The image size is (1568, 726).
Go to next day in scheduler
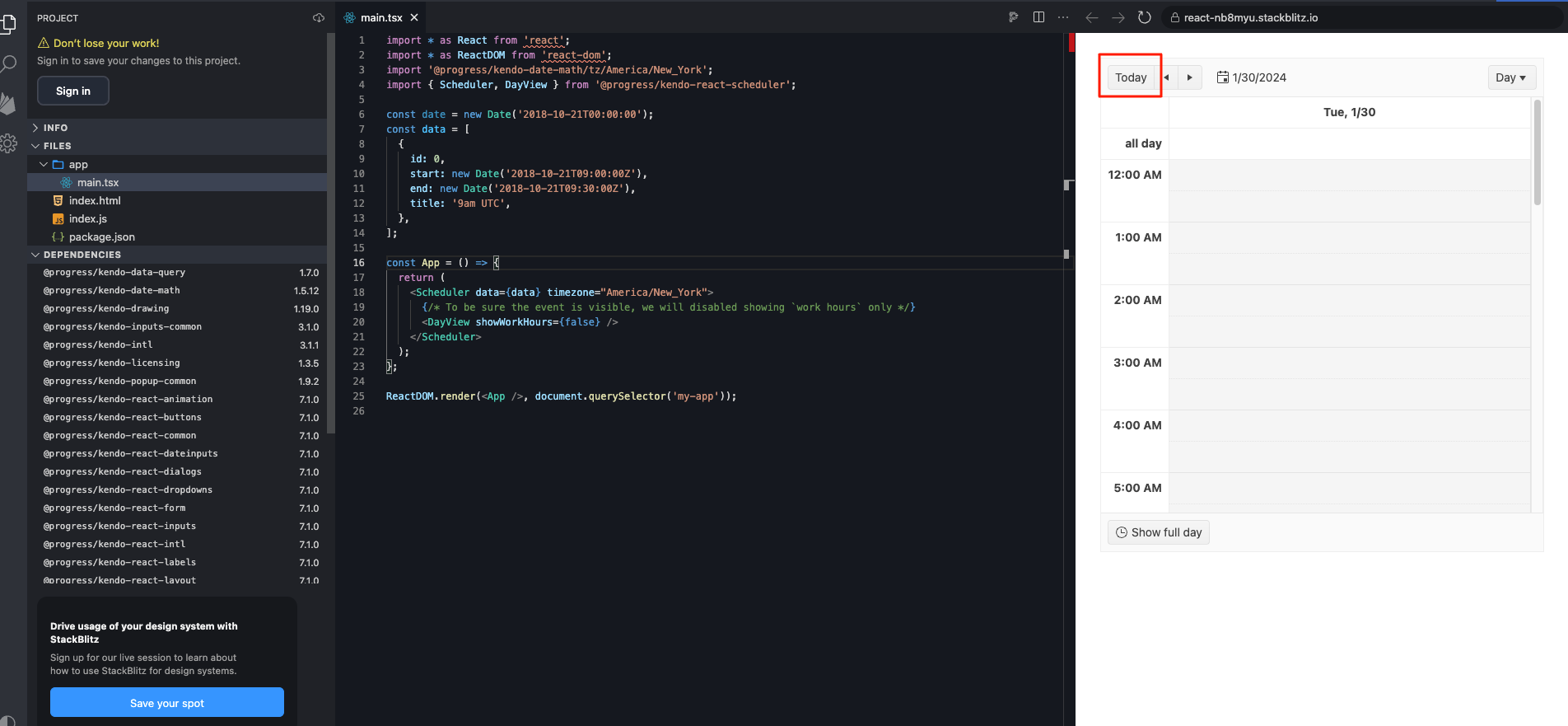tap(1189, 77)
